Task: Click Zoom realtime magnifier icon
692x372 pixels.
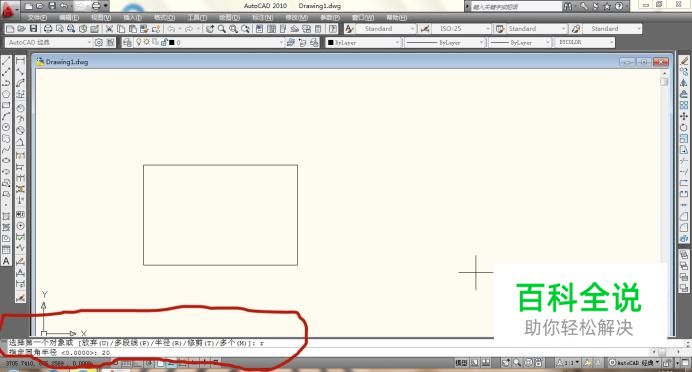Action: pyautogui.click(x=222, y=29)
